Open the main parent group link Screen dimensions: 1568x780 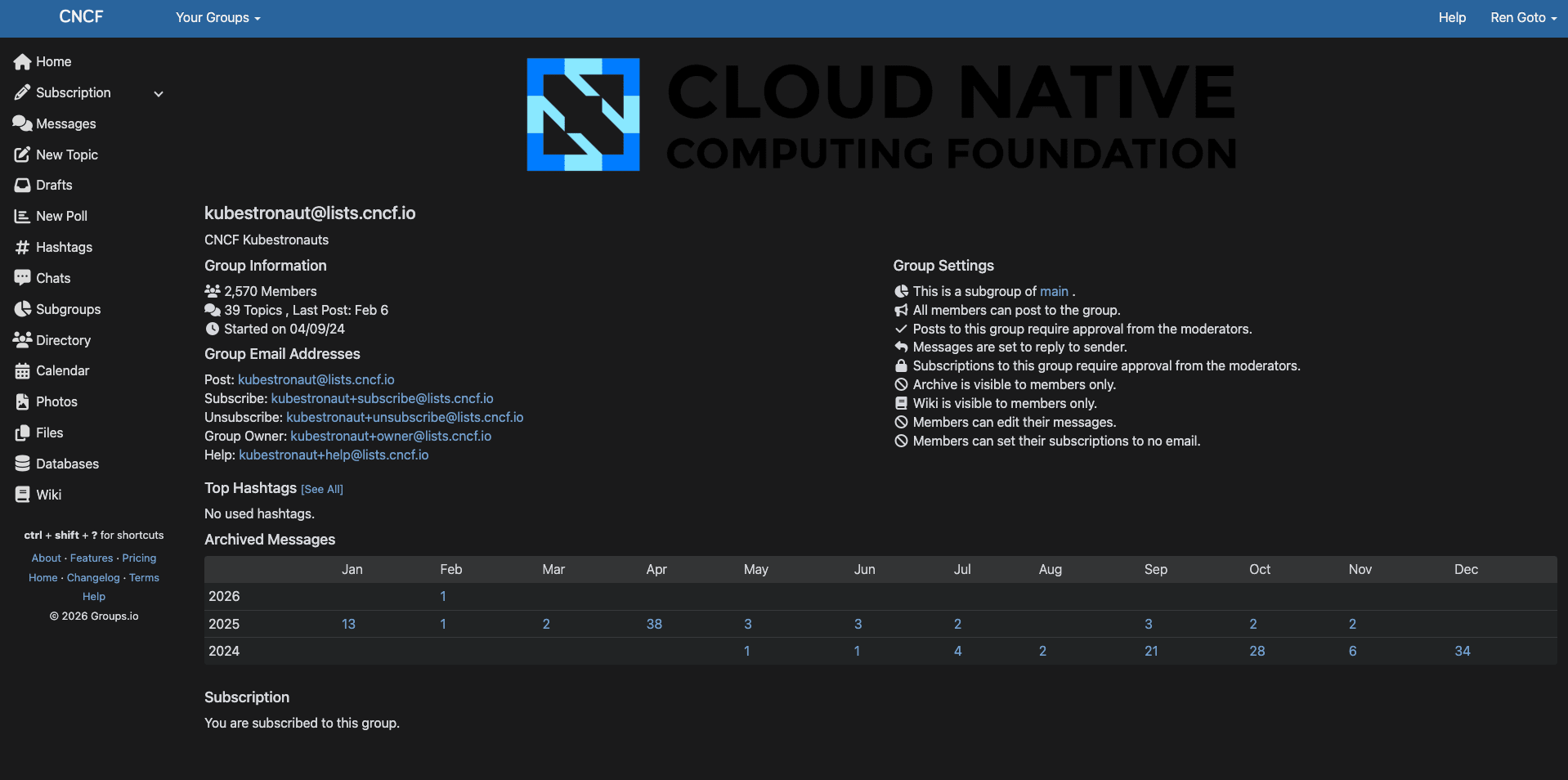click(x=1054, y=291)
